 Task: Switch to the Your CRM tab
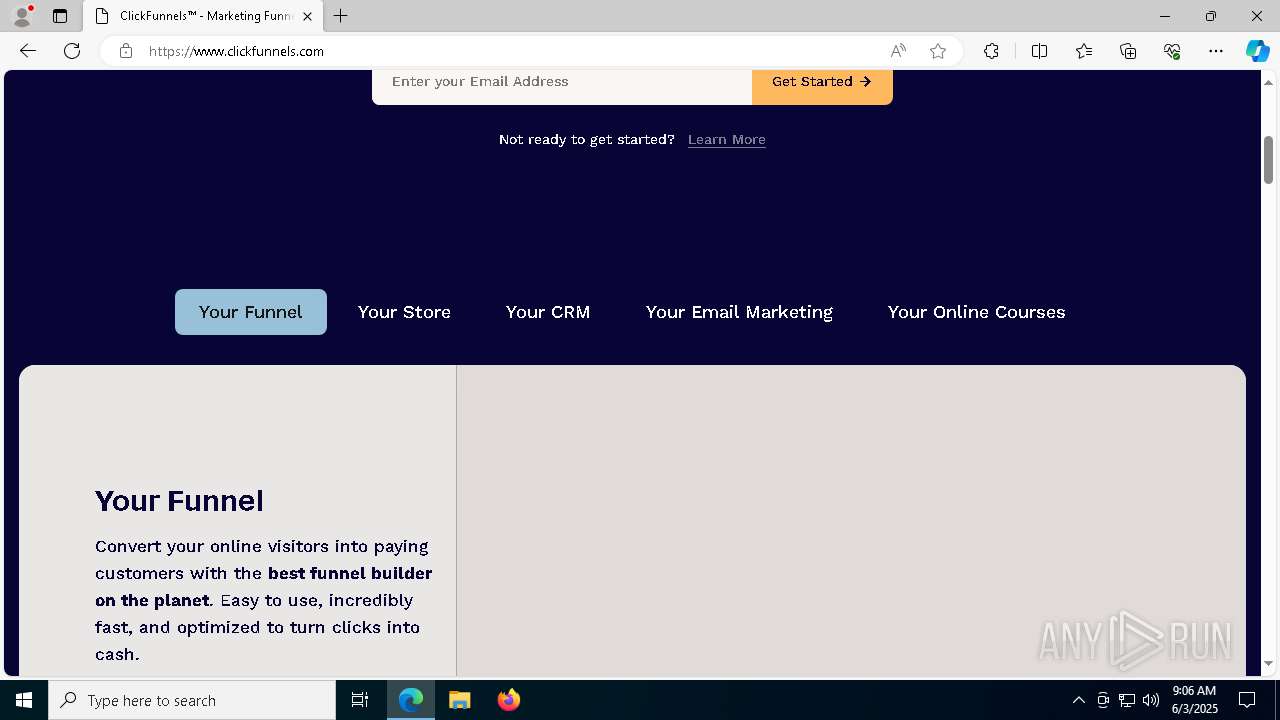(x=548, y=312)
